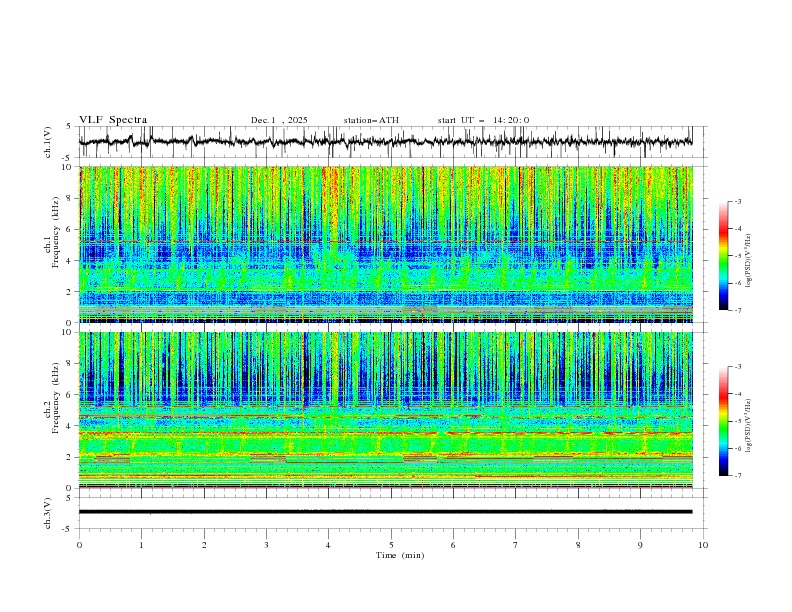
Task: Click the lower "log(PSD)(V²/Hz)" colorbar label
Action: click(x=749, y=425)
